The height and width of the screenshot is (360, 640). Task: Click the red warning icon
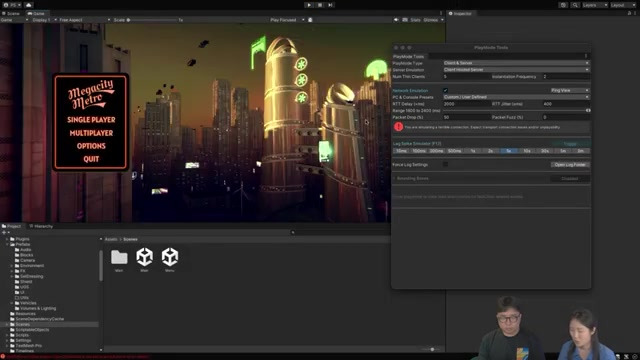(x=398, y=127)
